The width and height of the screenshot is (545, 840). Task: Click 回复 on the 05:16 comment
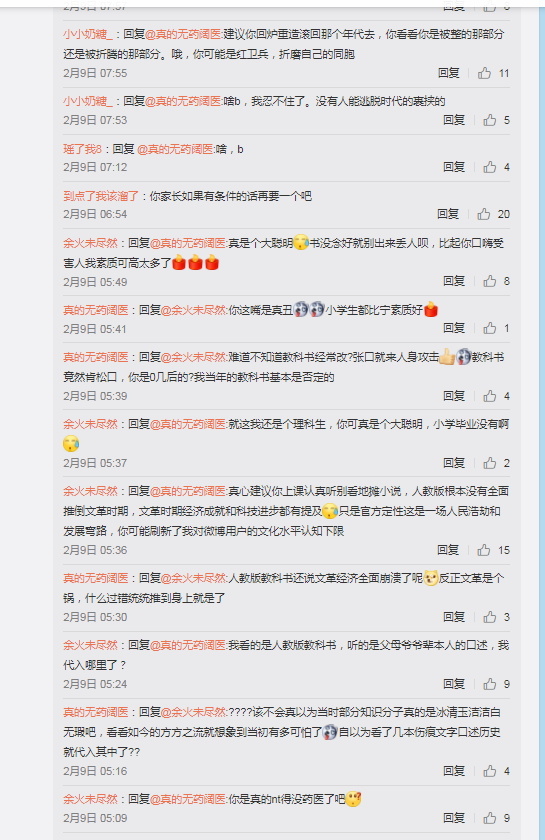tap(454, 771)
